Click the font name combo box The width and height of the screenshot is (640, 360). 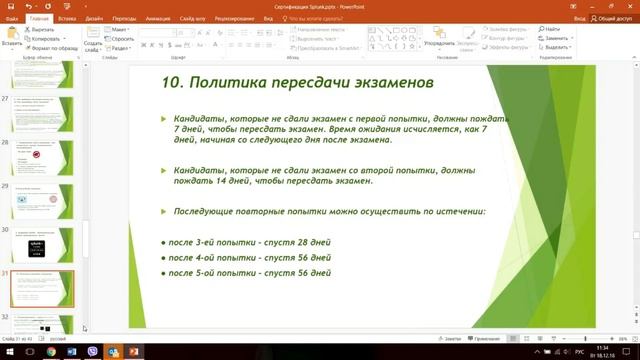(x=158, y=32)
